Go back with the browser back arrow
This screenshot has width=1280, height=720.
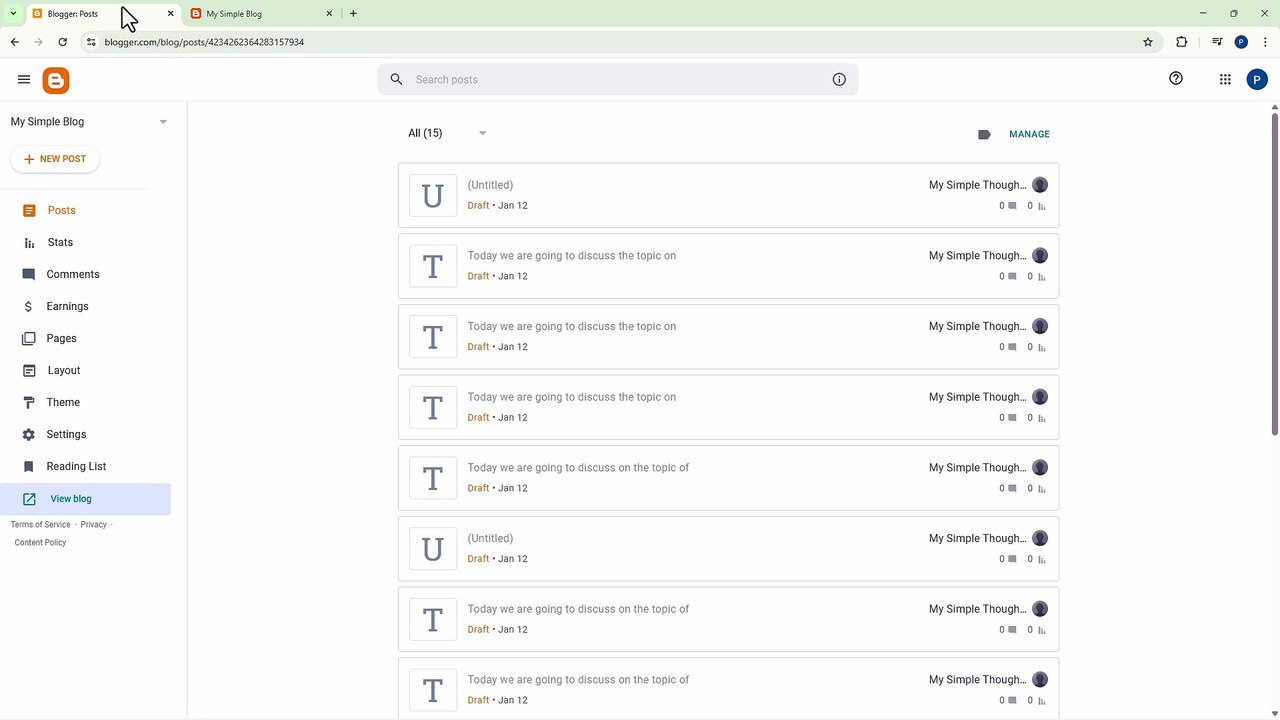14,42
